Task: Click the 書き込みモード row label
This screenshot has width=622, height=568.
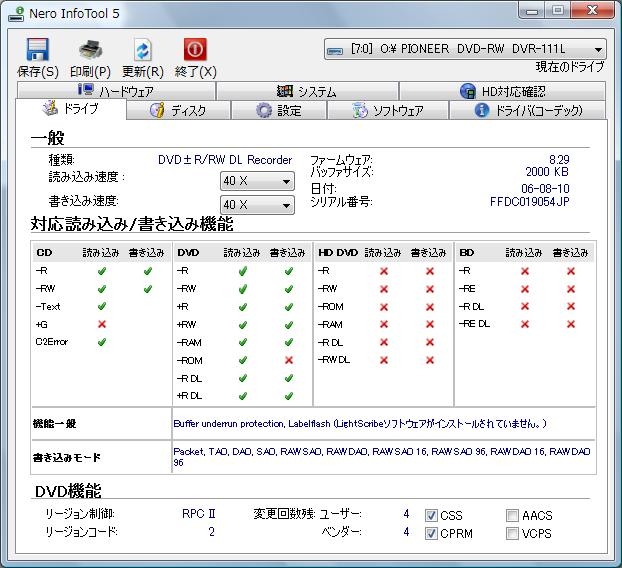Action: coord(67,457)
